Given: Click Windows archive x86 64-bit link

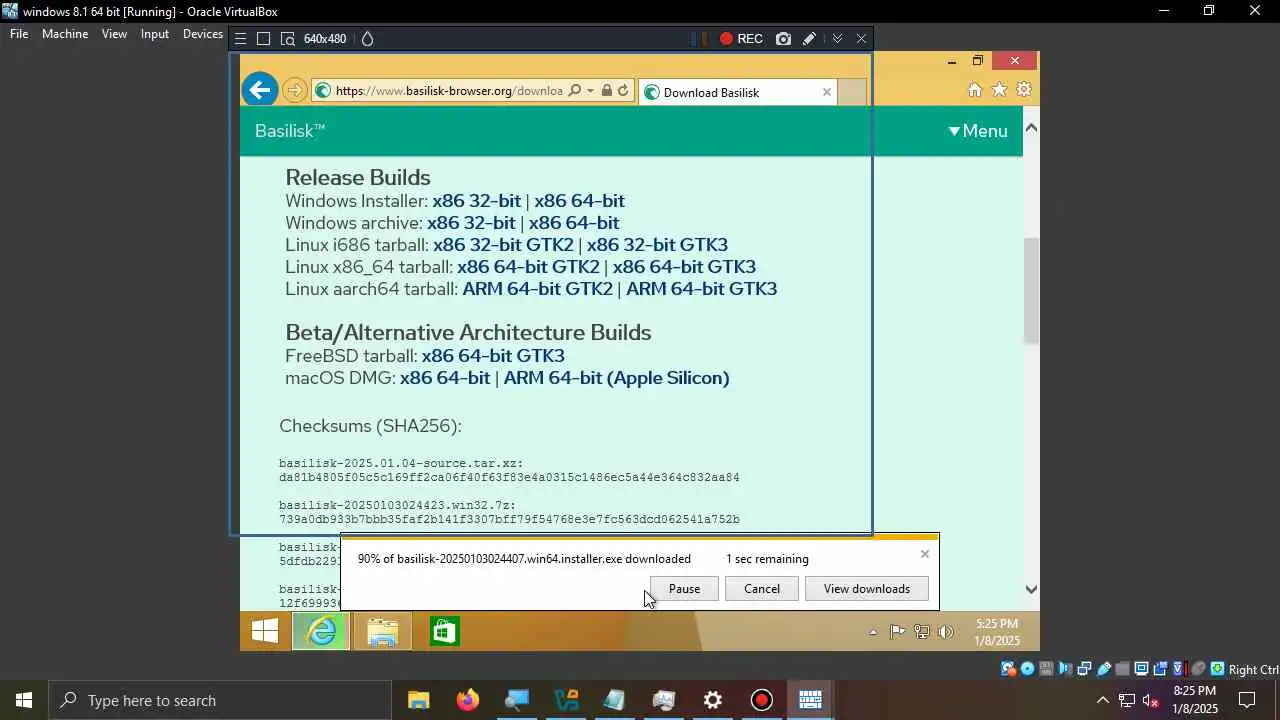Looking at the screenshot, I should click(x=574, y=223).
